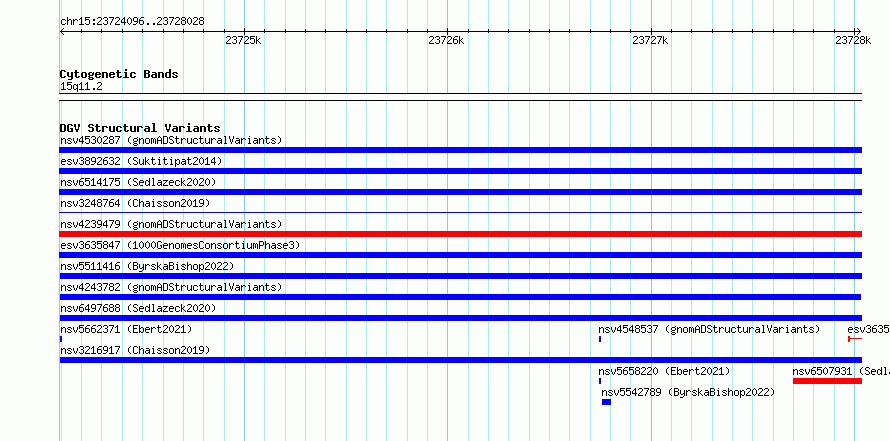Screen dimensions: 890x441
Task: Open the truncated esv3635 label at right
Action: [868, 329]
